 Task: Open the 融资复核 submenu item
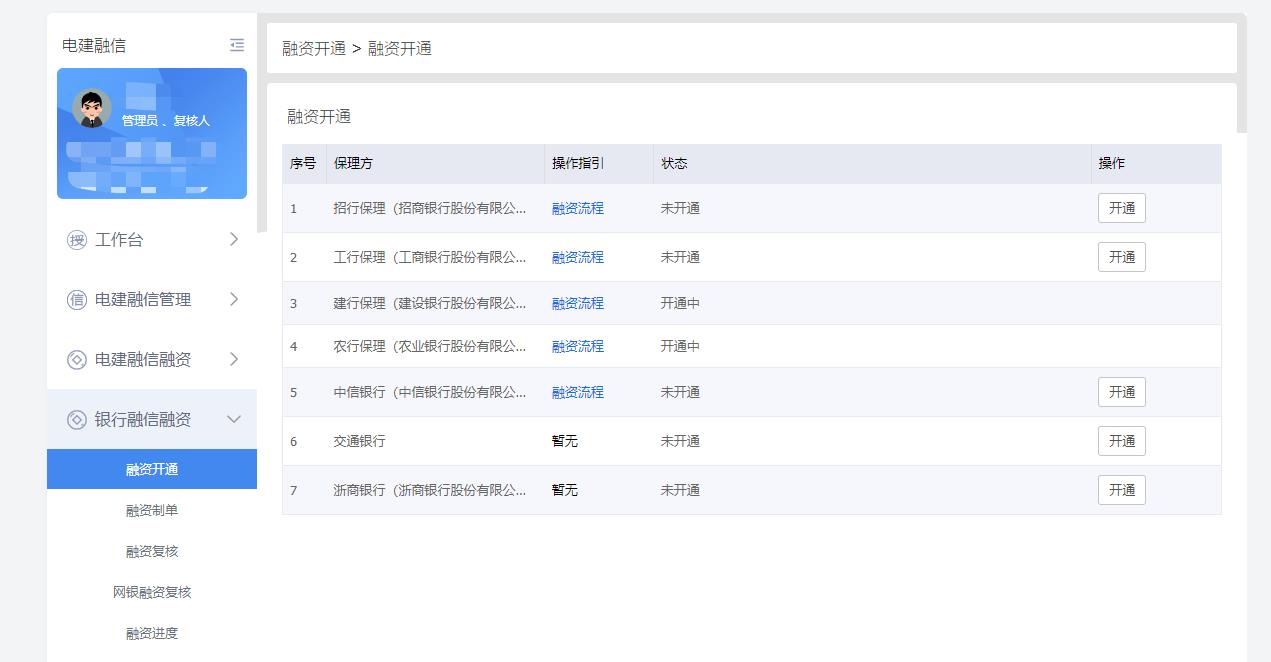click(152, 551)
